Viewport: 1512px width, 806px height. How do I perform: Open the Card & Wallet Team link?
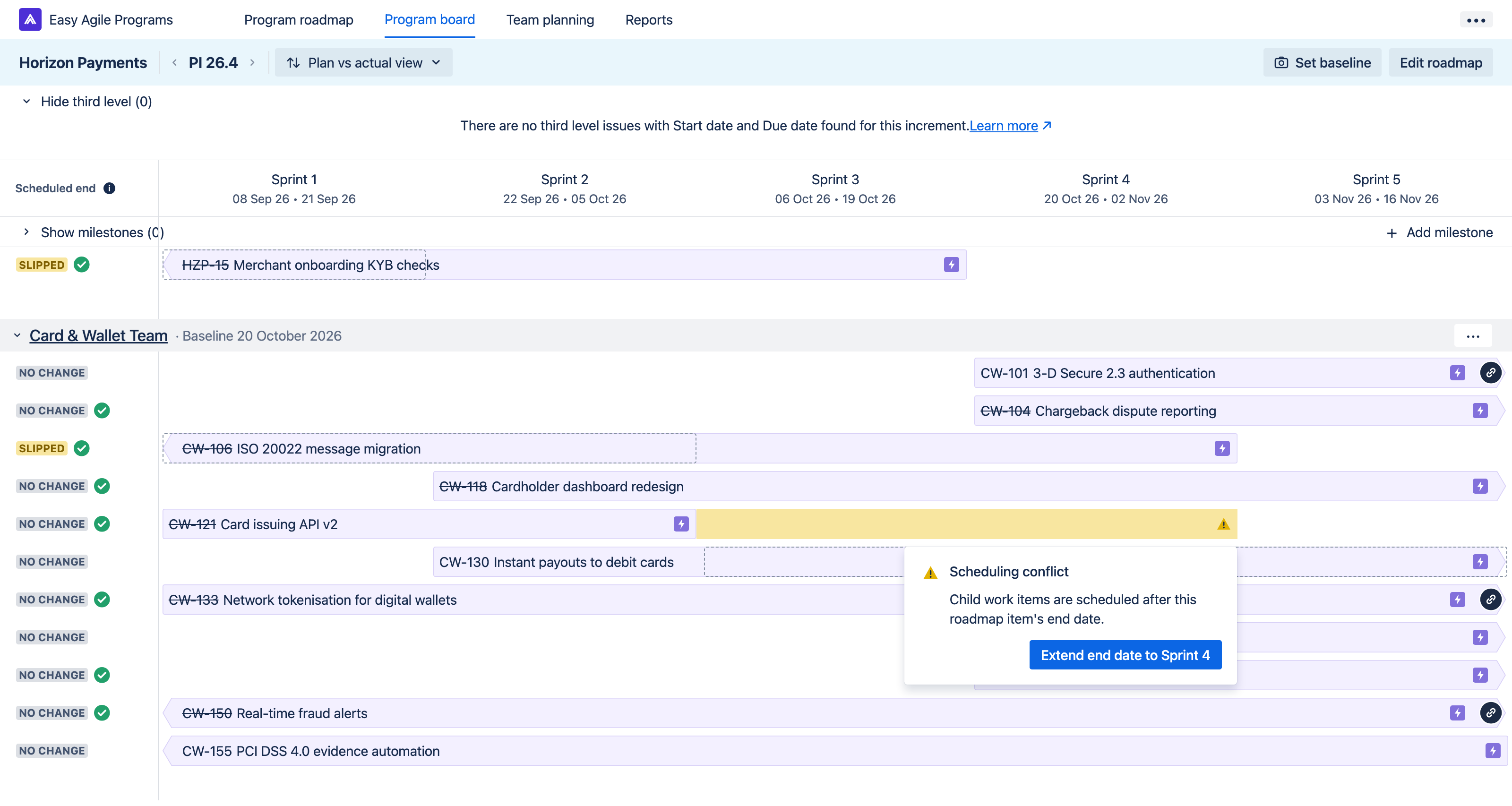tap(99, 336)
